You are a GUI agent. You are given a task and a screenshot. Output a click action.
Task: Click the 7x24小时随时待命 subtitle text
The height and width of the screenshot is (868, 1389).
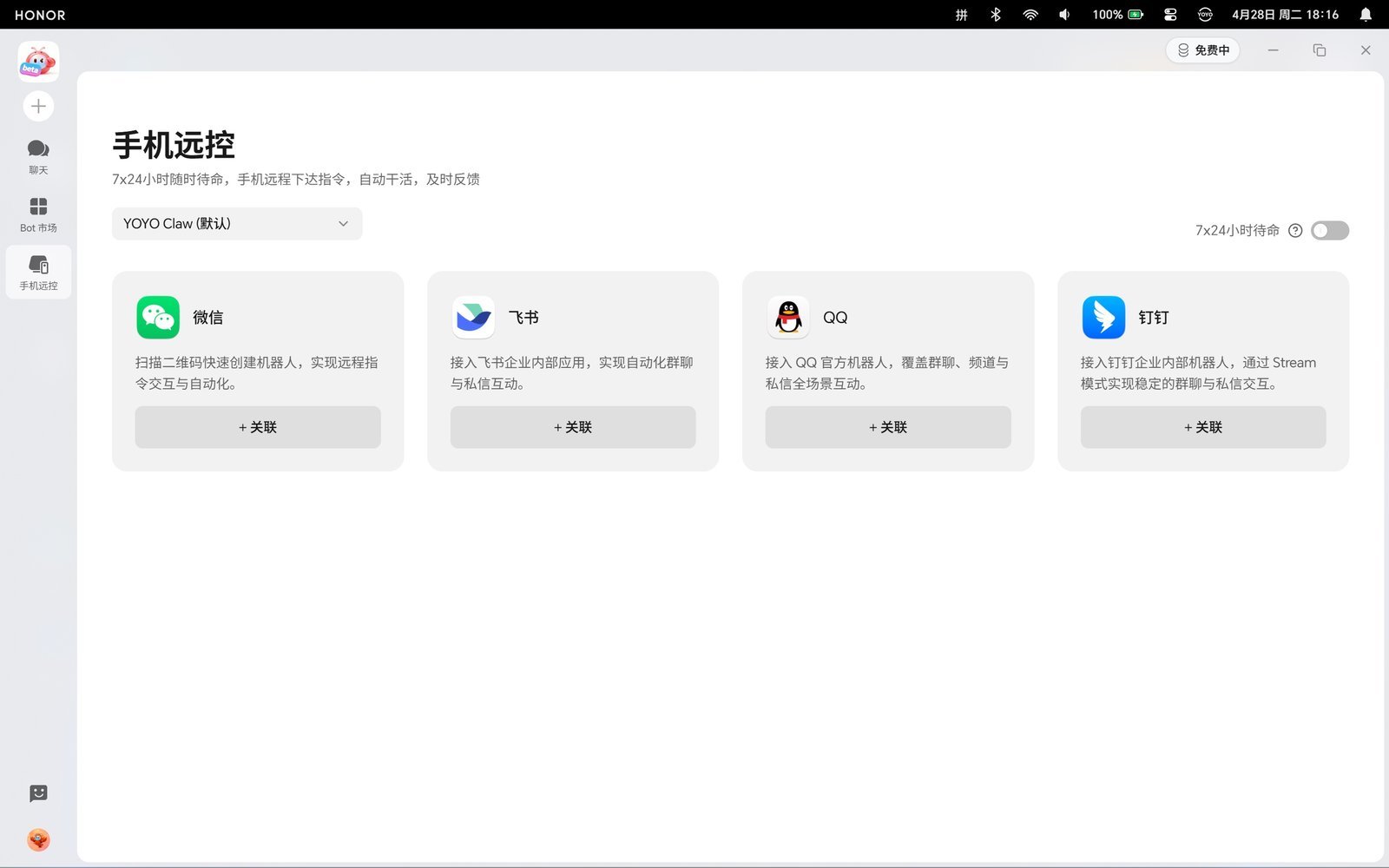296,180
